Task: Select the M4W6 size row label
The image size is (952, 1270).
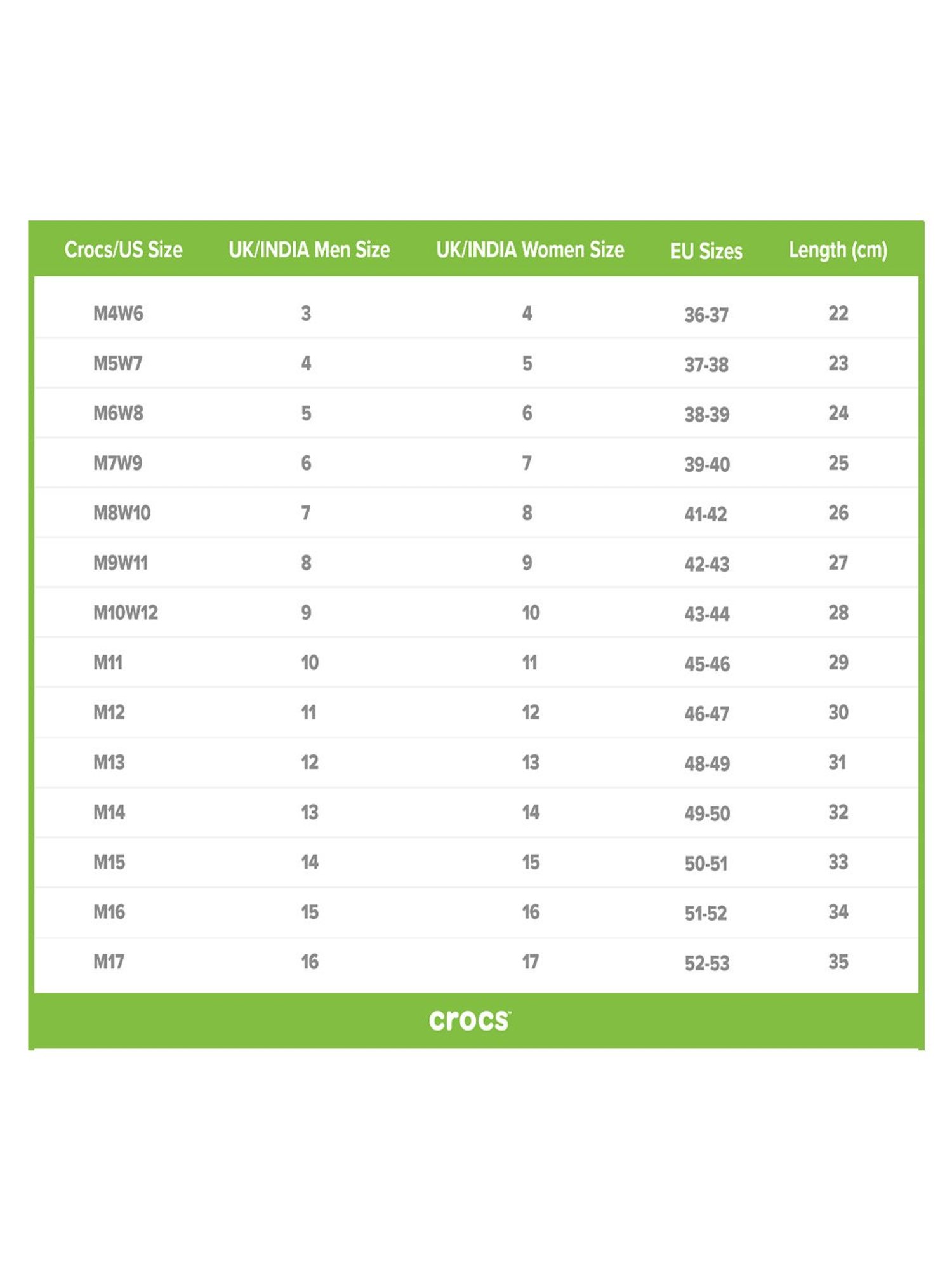Action: point(118,313)
